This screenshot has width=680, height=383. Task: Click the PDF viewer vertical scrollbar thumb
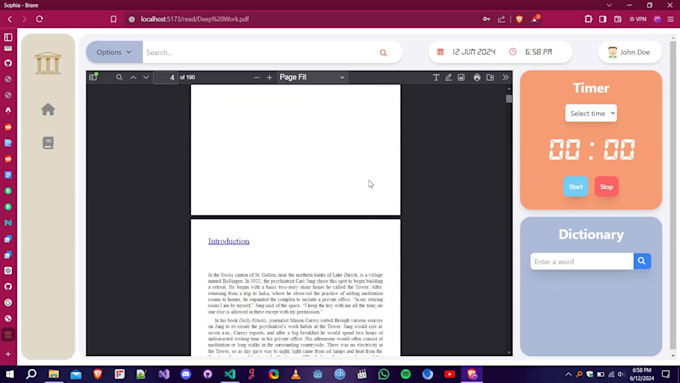(509, 99)
